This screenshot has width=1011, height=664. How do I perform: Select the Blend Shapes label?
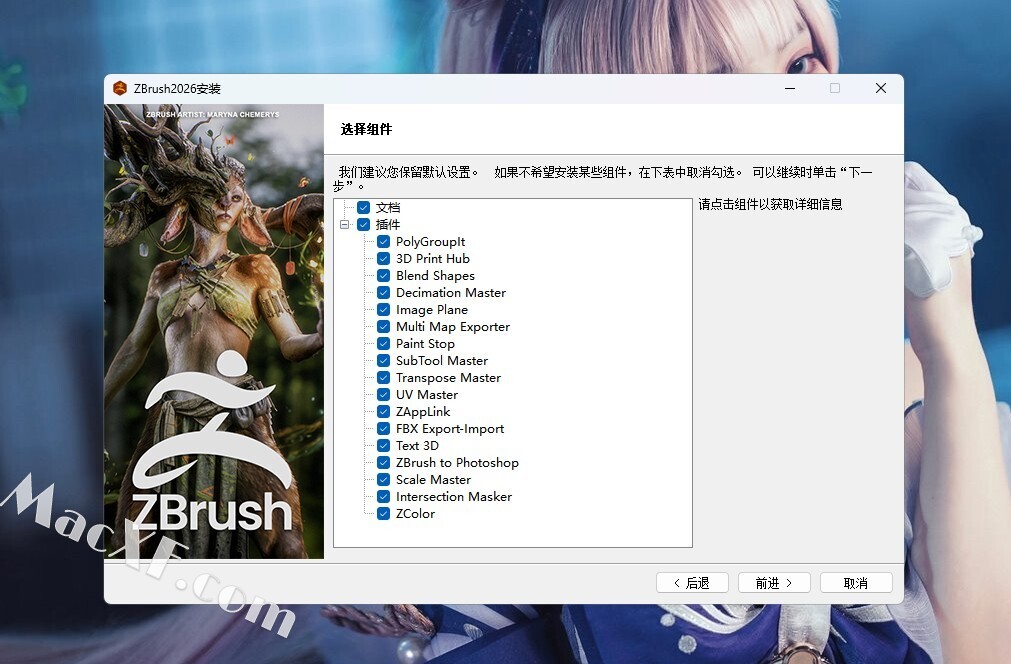pos(435,276)
